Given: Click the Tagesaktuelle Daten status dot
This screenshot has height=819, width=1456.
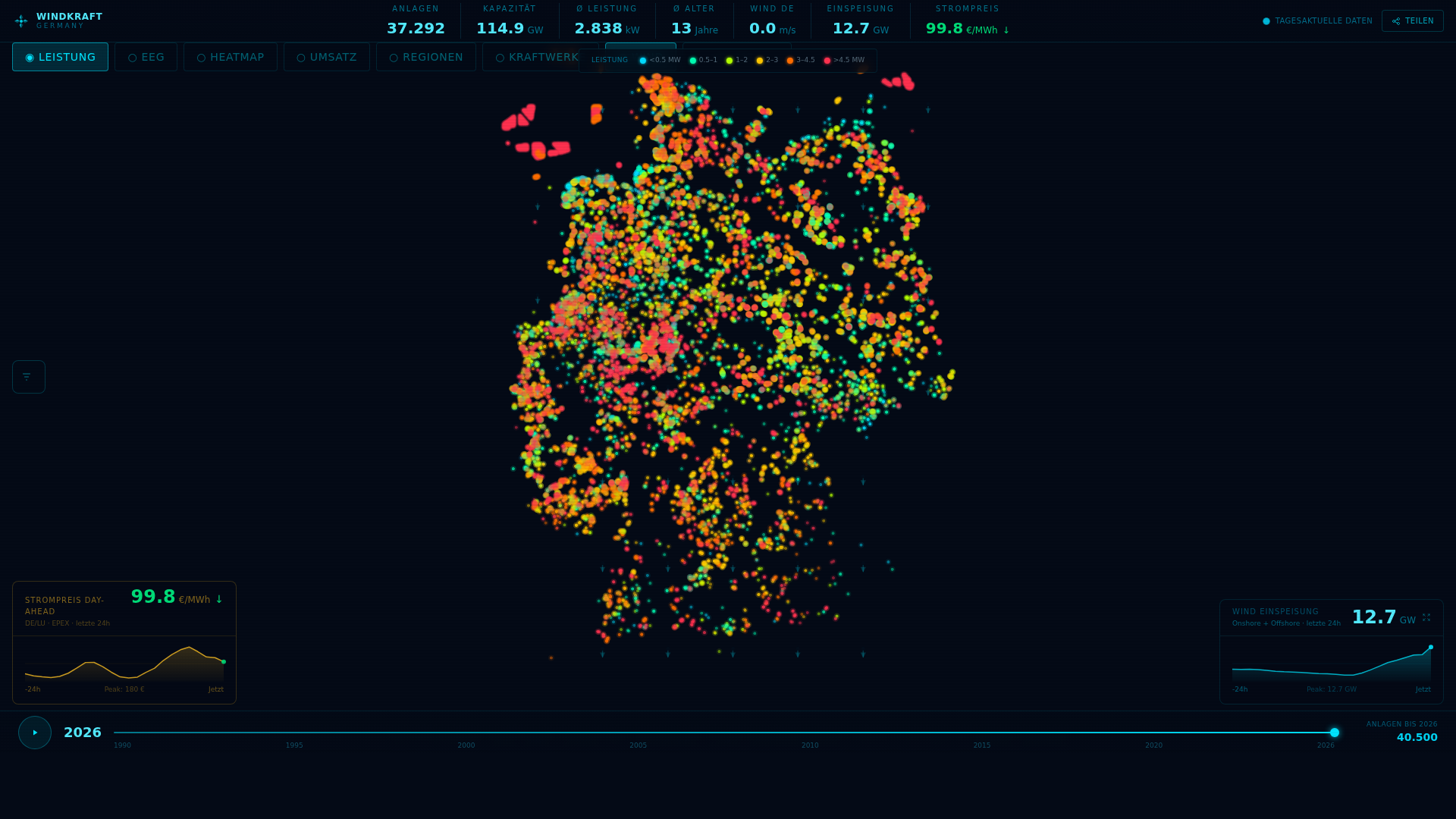Looking at the screenshot, I should click(1266, 21).
